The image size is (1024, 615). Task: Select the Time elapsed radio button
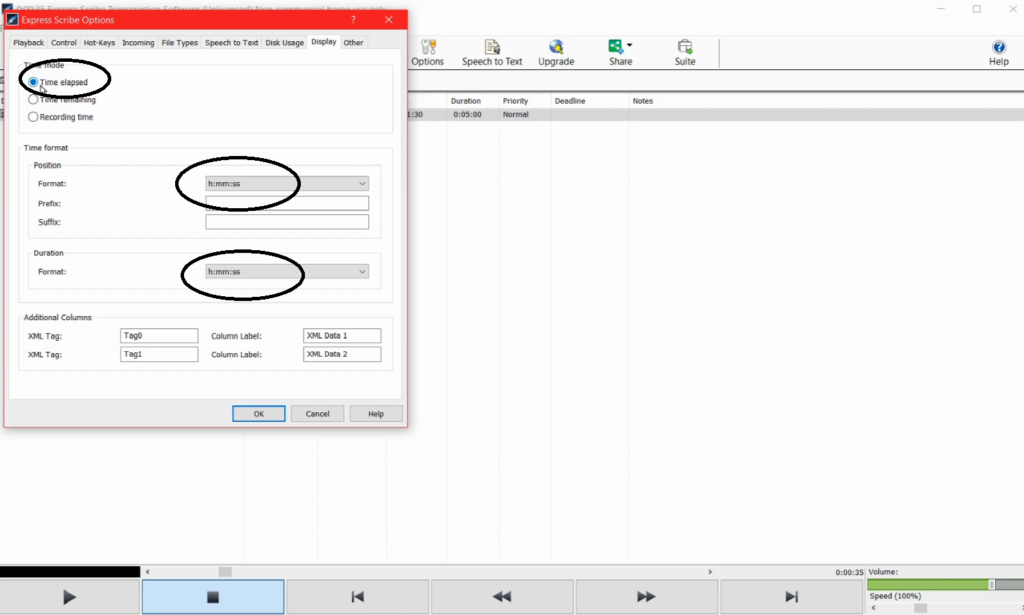point(33,82)
